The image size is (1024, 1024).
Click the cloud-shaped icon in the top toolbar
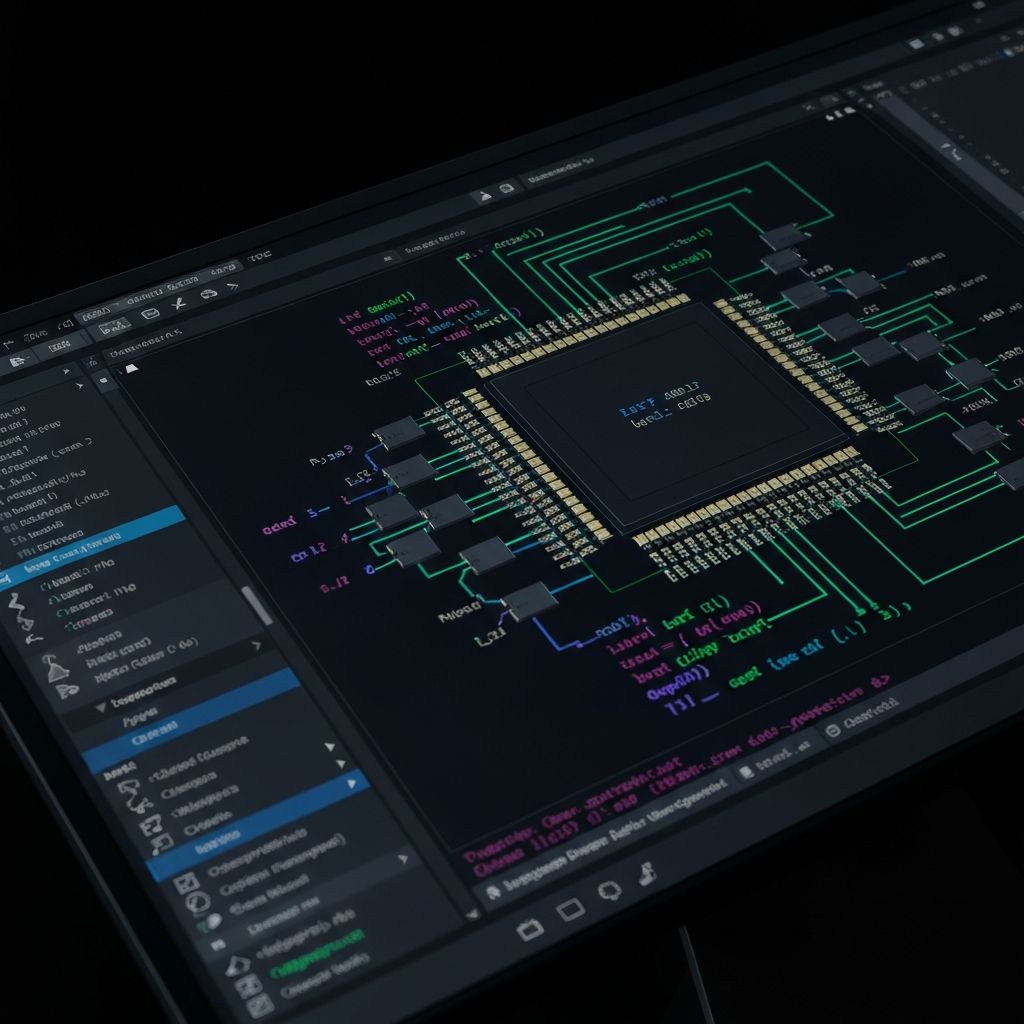click(208, 294)
